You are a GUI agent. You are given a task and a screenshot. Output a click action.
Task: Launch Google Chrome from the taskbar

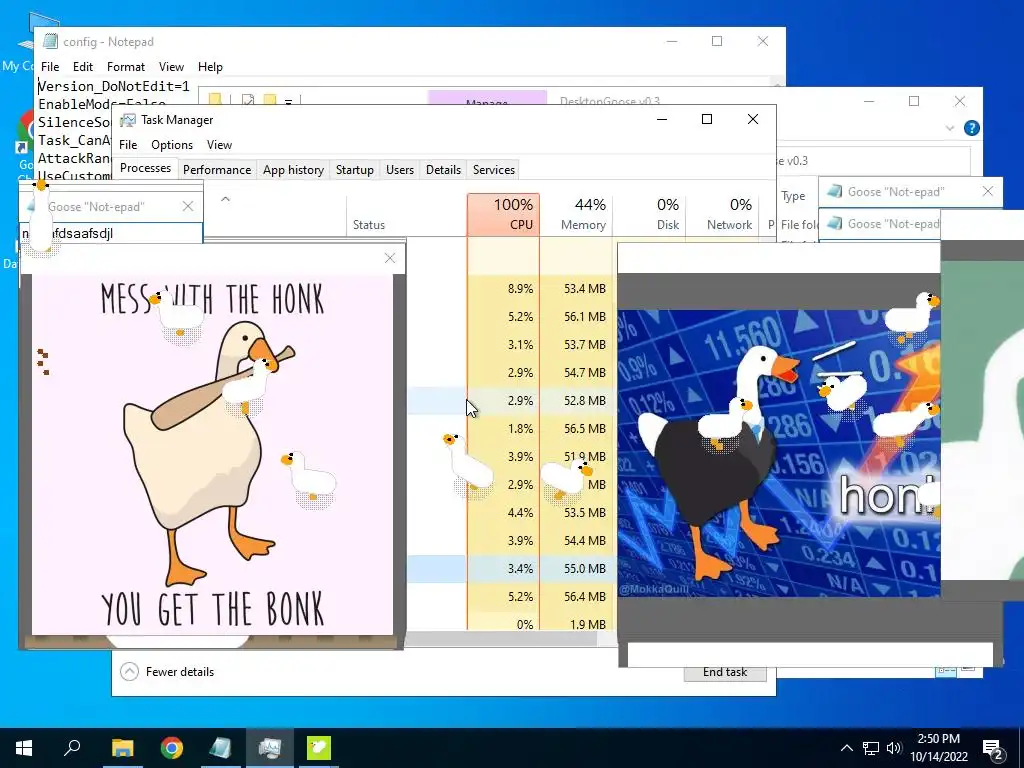[x=172, y=748]
